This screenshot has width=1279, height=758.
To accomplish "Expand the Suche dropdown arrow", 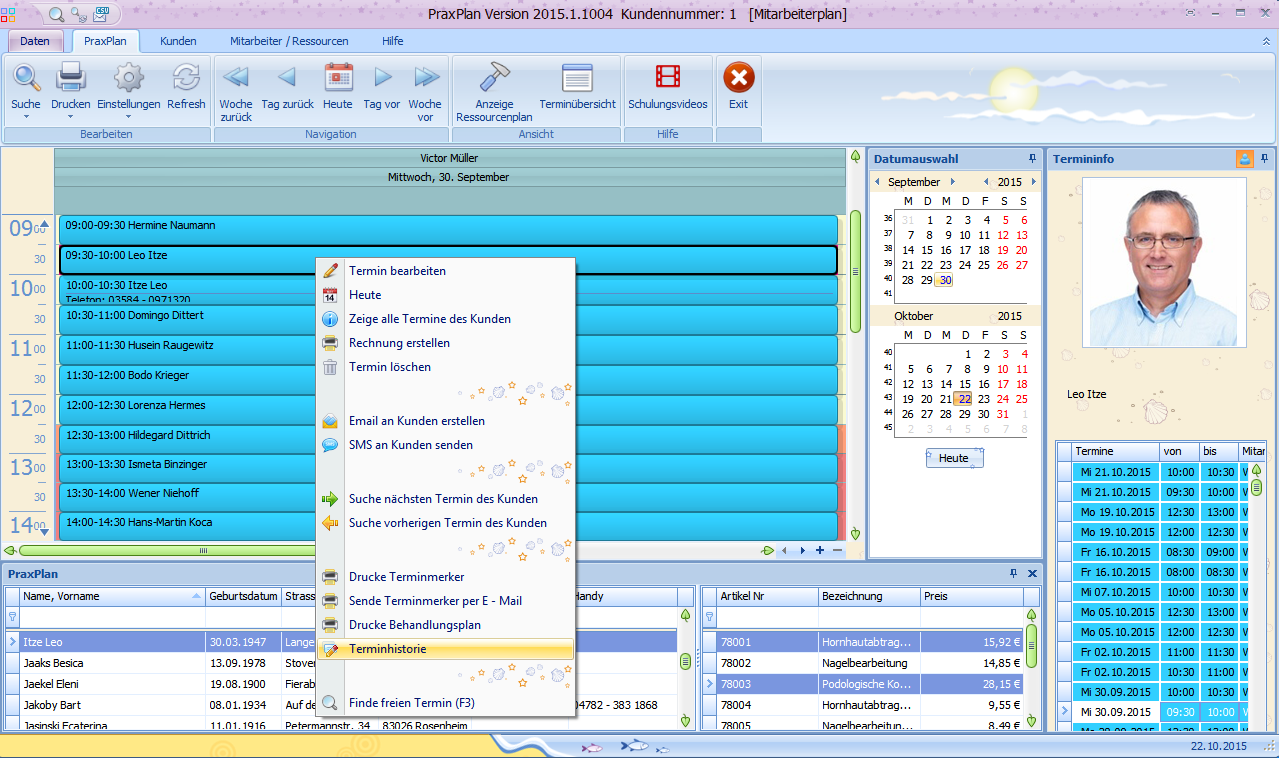I will pos(26,117).
